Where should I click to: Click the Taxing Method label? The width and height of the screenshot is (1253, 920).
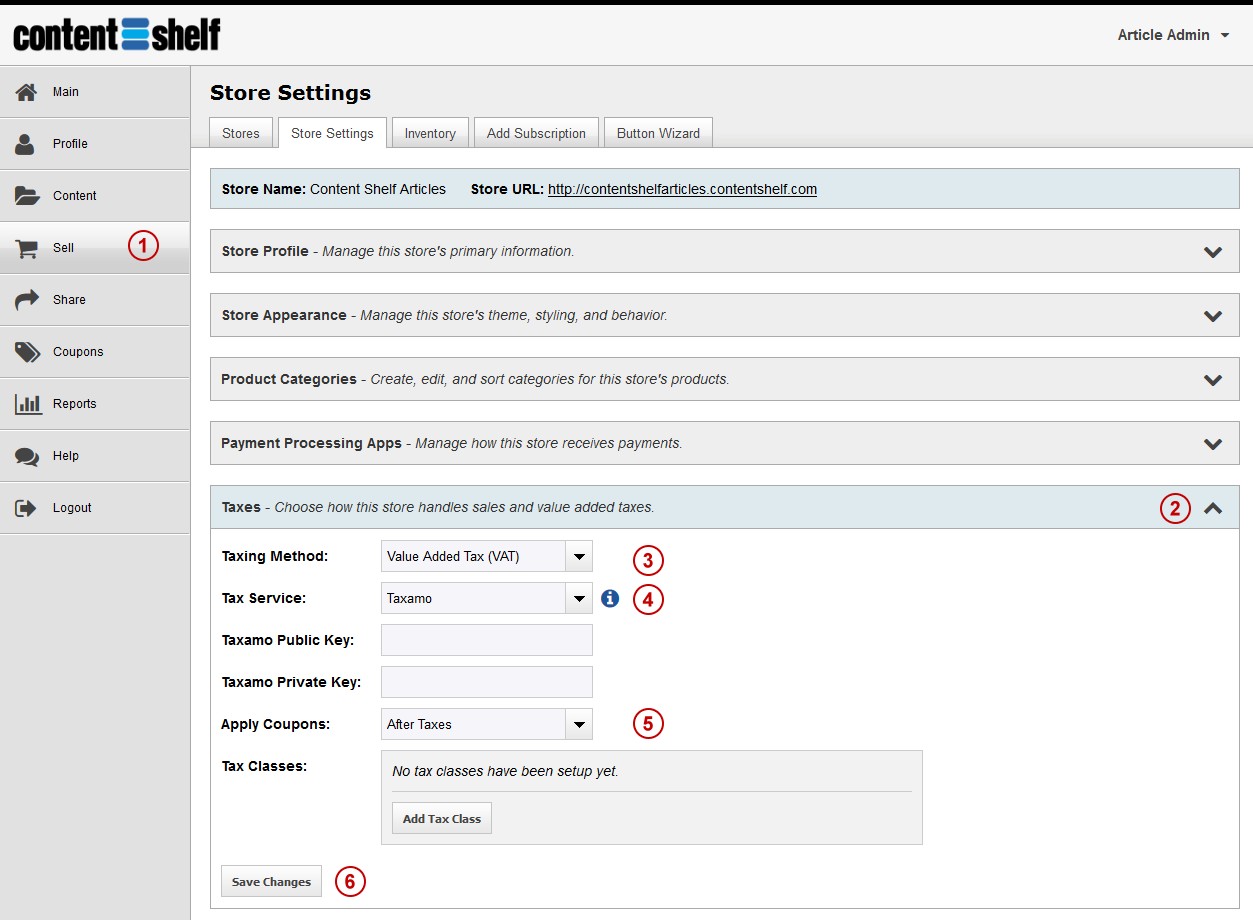coord(274,556)
